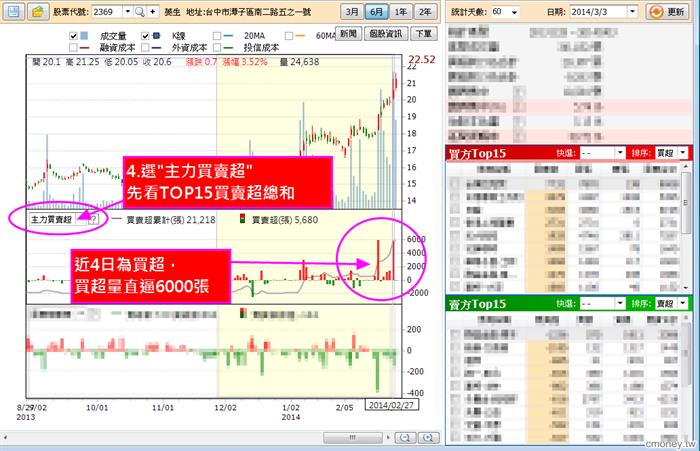Open the 日期 2014/3/3 date dropdown
Screen dimensions: 700x451
632,12
